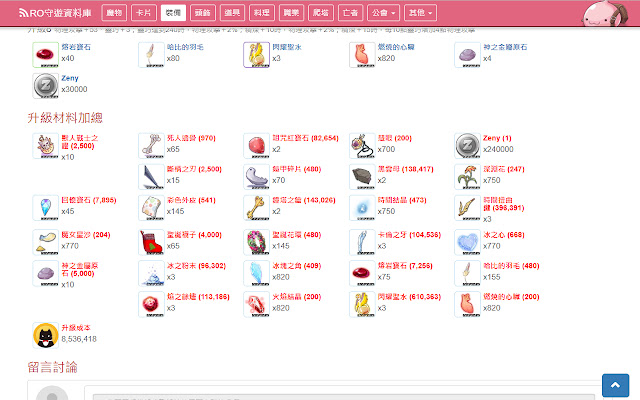Click the pink Poring mascot in the header

(605, 13)
